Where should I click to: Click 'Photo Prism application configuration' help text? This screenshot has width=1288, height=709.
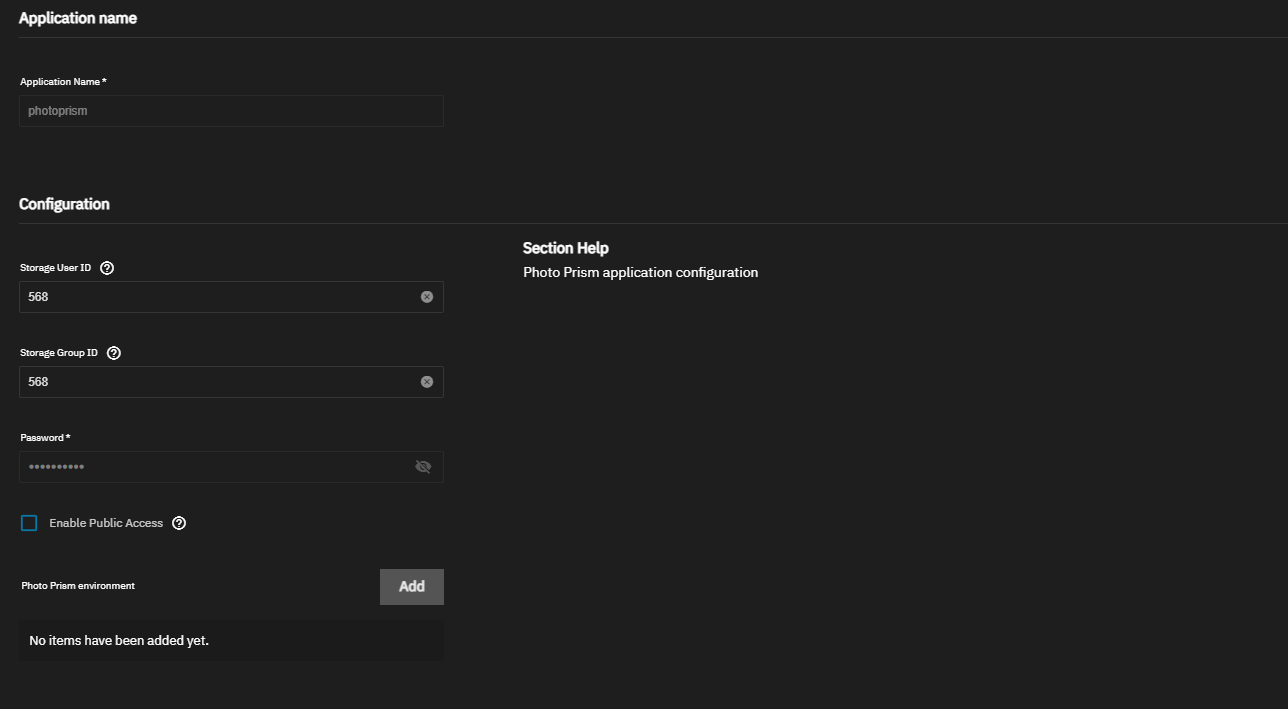pos(641,272)
